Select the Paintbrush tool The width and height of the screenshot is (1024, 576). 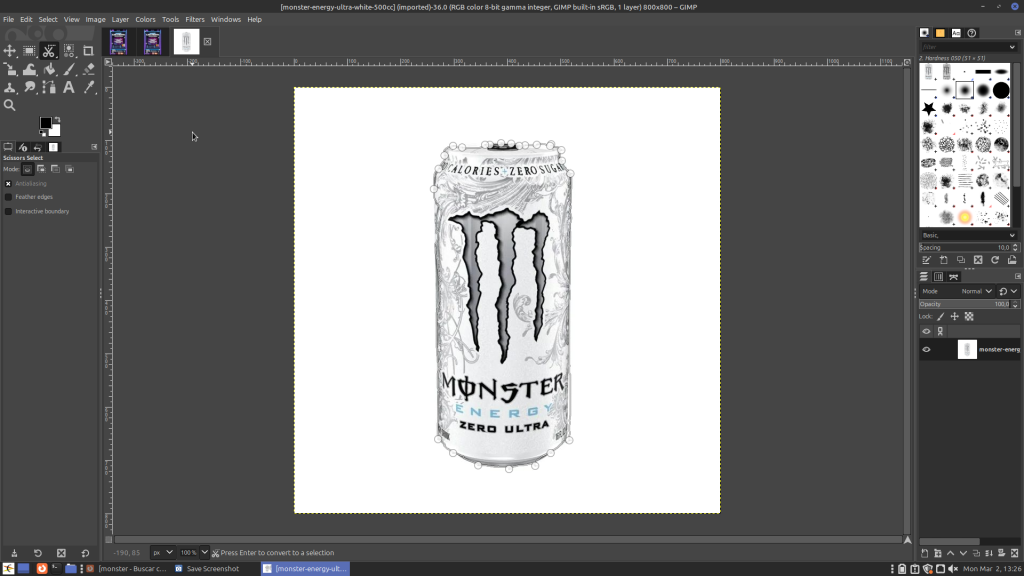(68, 69)
